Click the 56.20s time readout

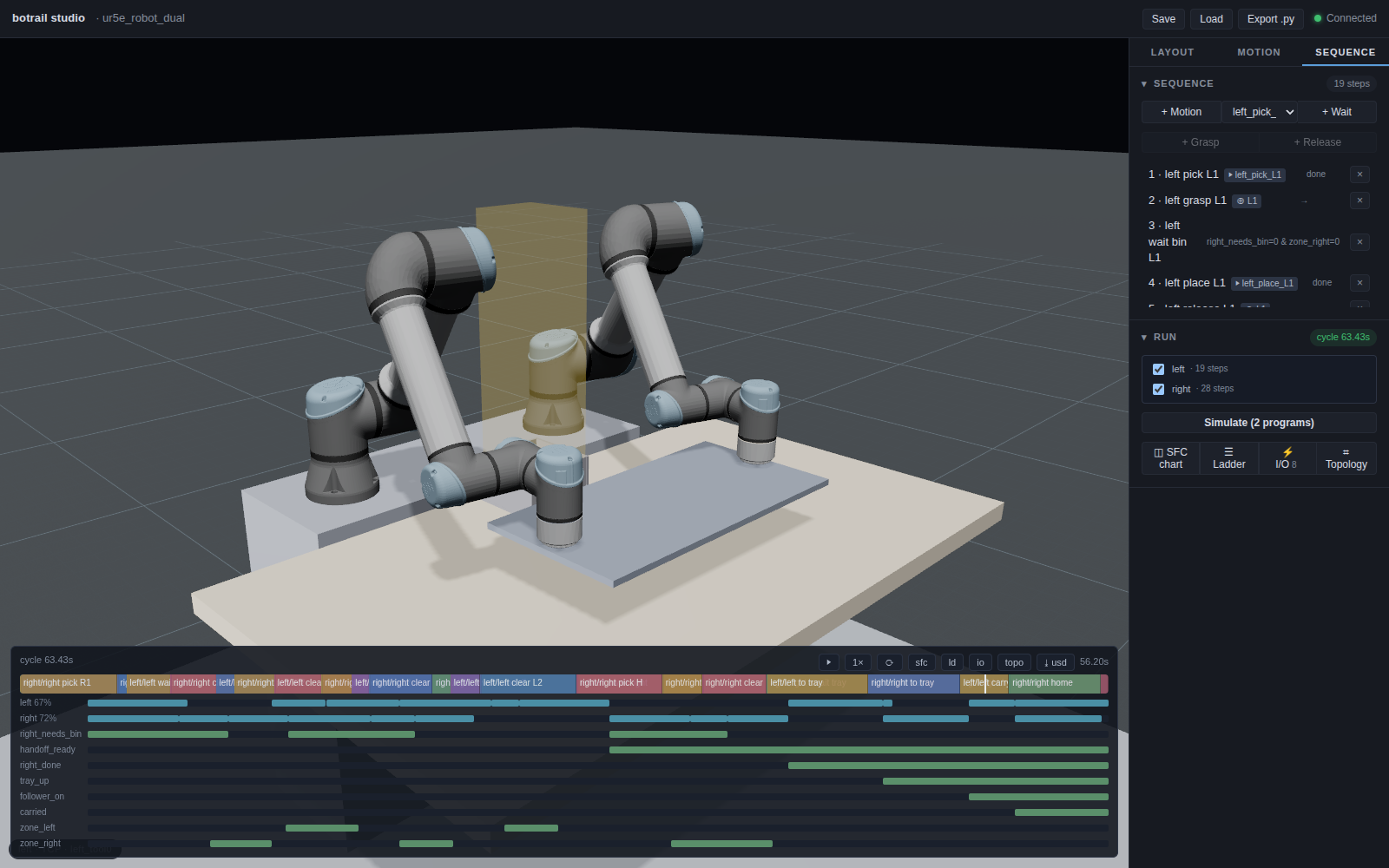click(x=1094, y=662)
